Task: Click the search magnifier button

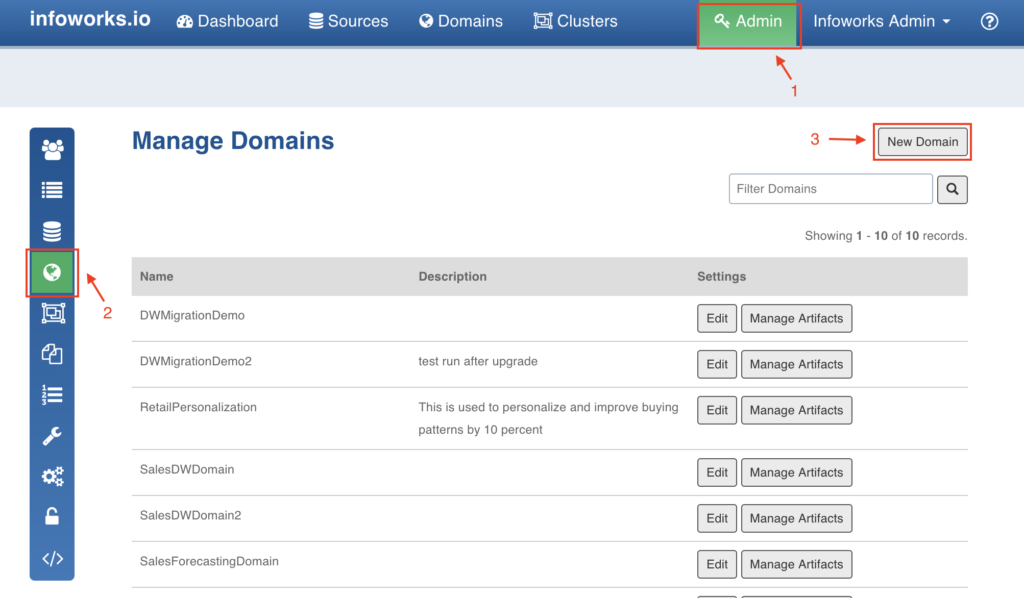Action: (x=952, y=189)
